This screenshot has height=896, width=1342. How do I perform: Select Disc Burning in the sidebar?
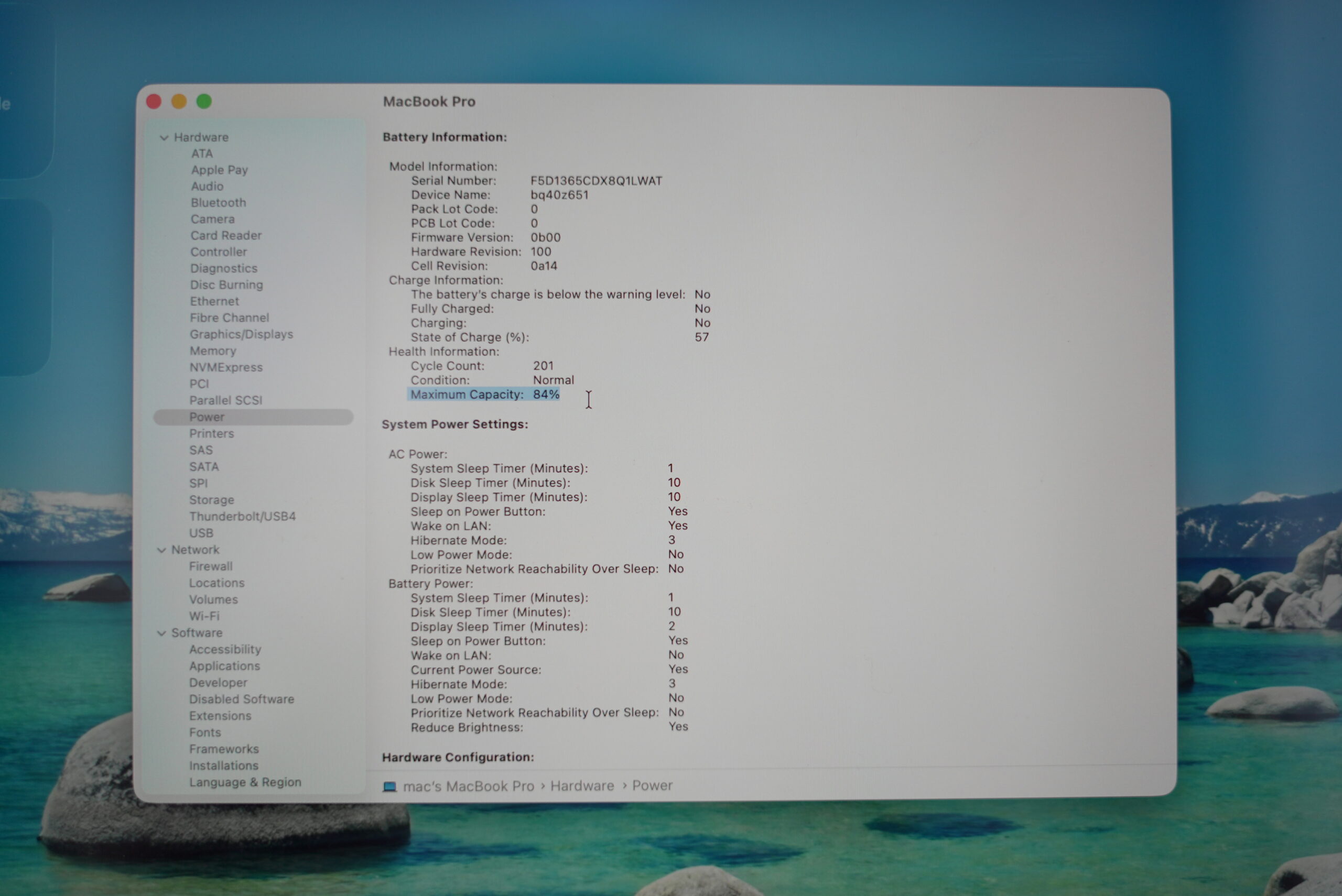[226, 285]
